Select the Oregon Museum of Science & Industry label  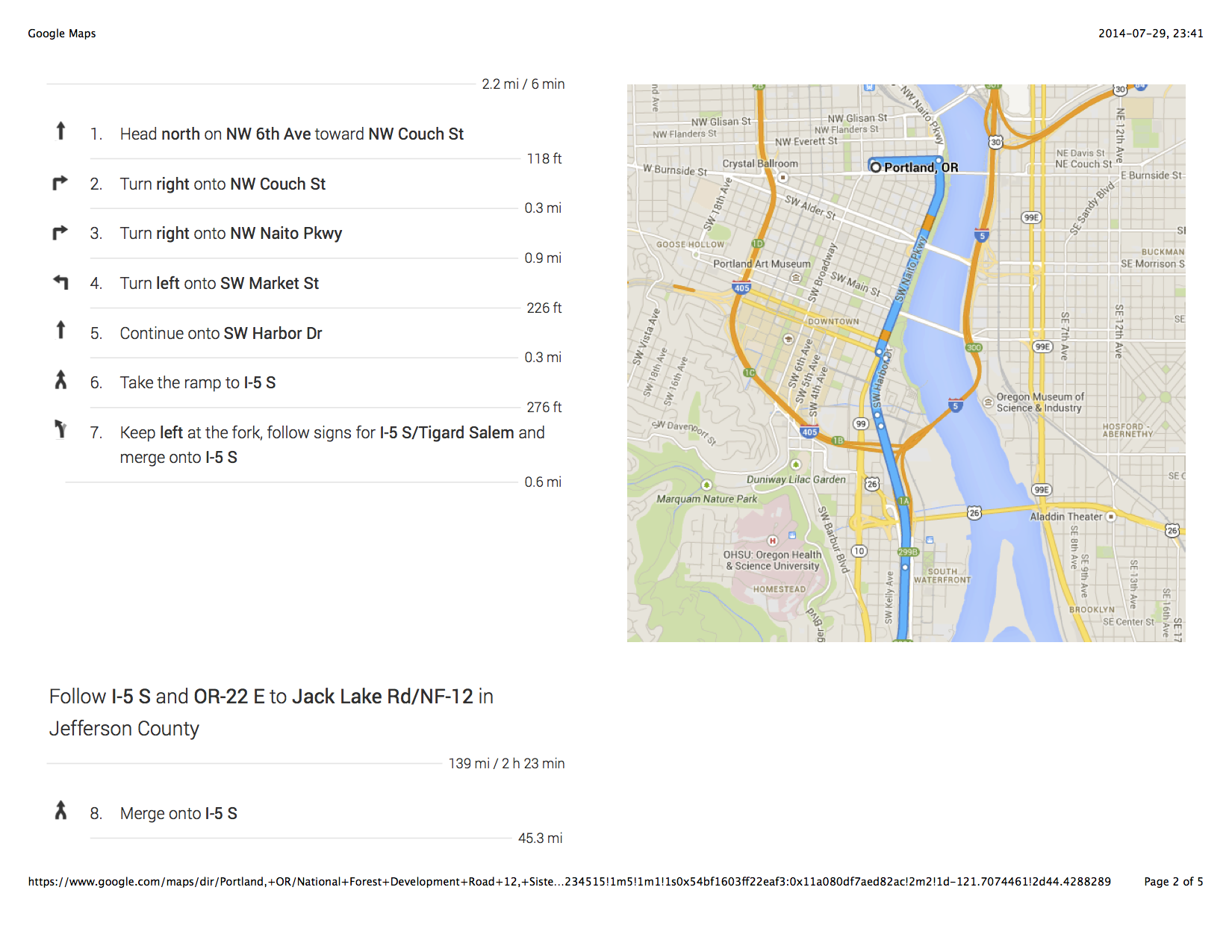coord(1040,402)
